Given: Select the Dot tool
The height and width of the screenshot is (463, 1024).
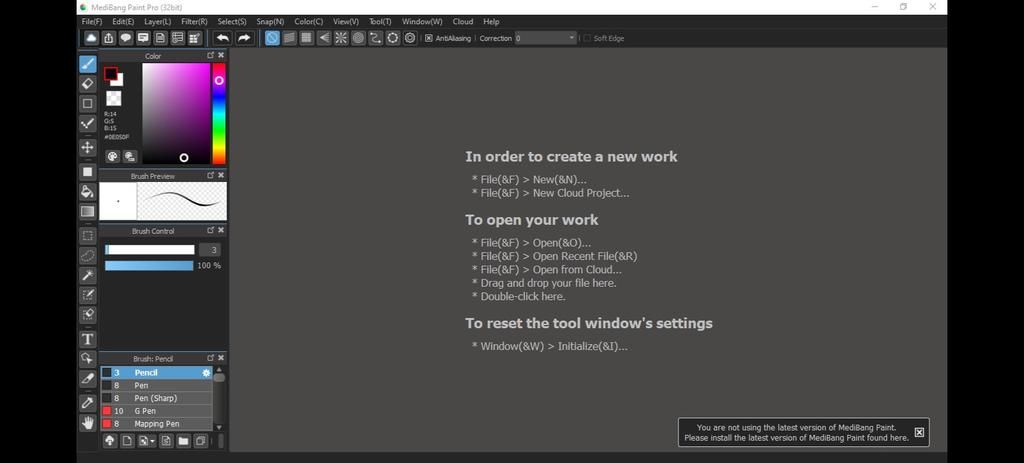Looking at the screenshot, I should [88, 123].
